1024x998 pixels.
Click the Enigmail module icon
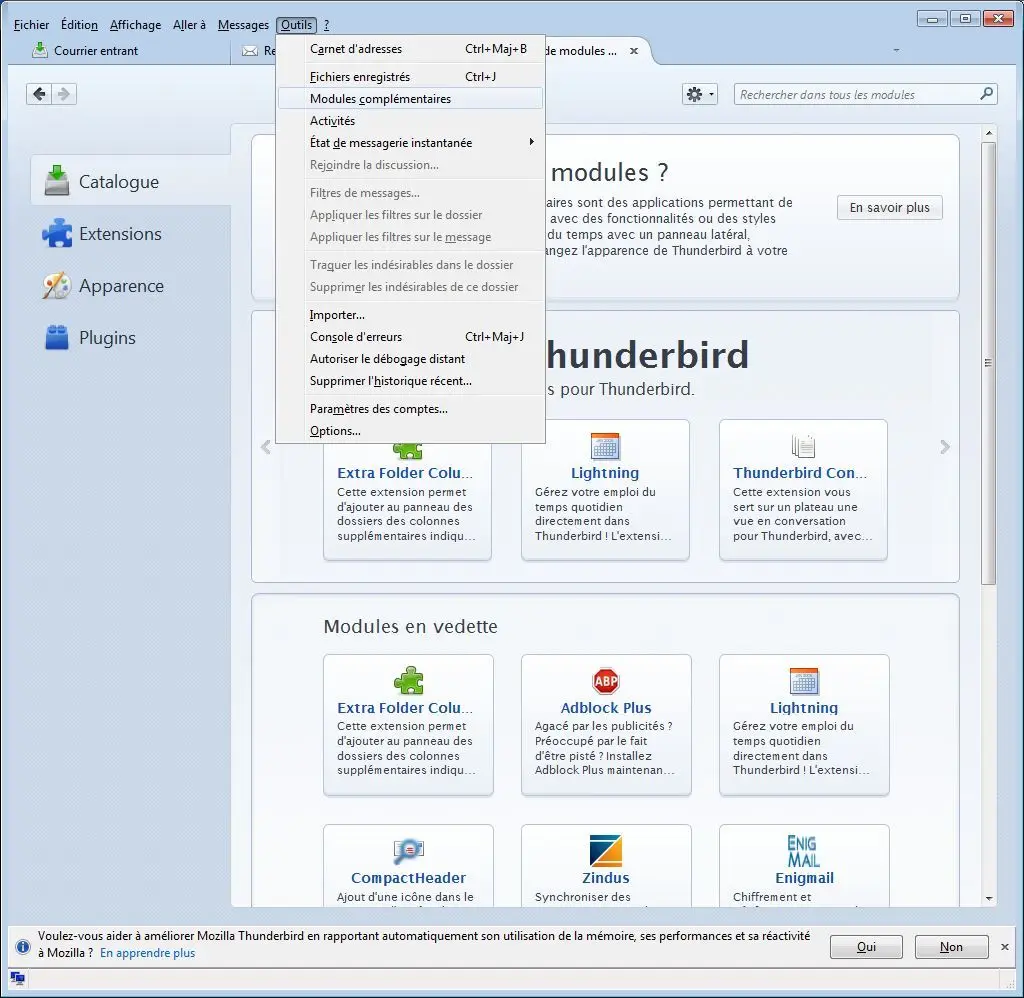(803, 851)
